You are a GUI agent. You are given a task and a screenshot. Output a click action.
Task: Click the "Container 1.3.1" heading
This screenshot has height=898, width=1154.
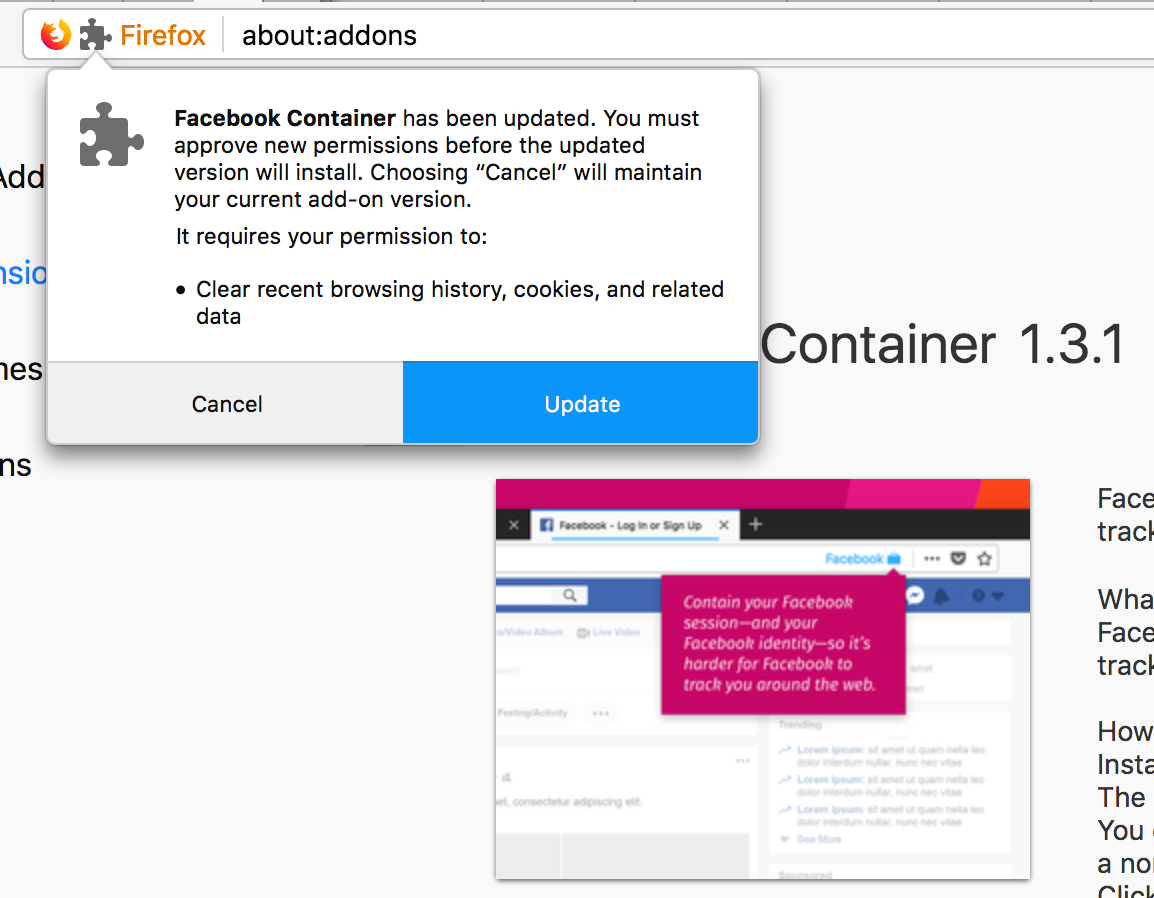943,344
